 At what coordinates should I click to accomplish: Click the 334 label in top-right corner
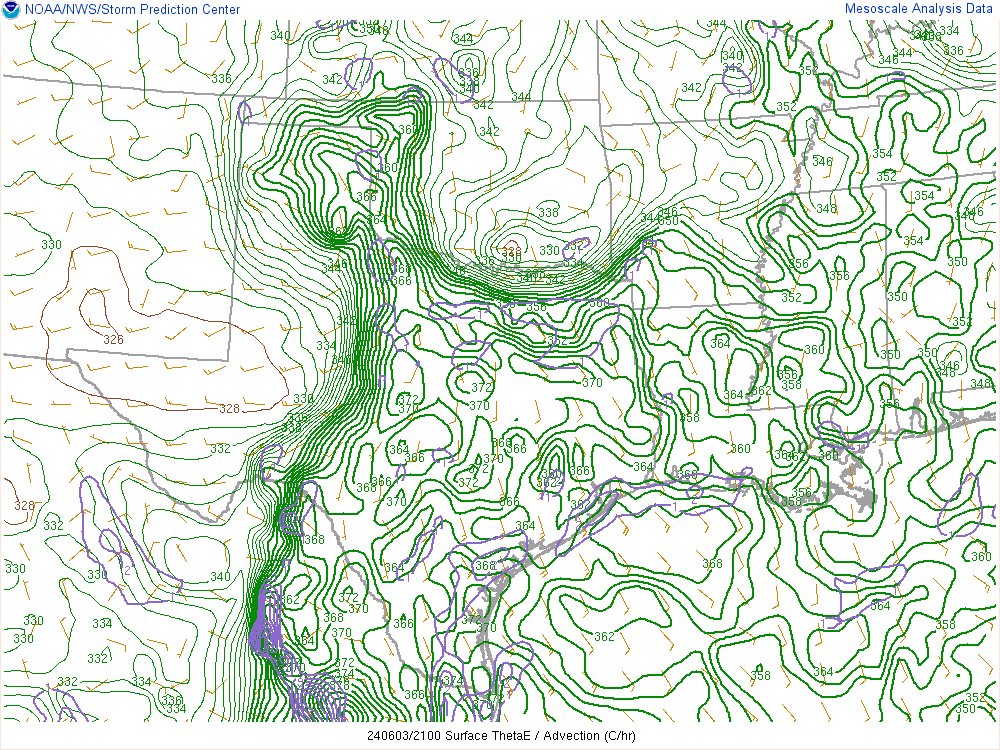[949, 31]
